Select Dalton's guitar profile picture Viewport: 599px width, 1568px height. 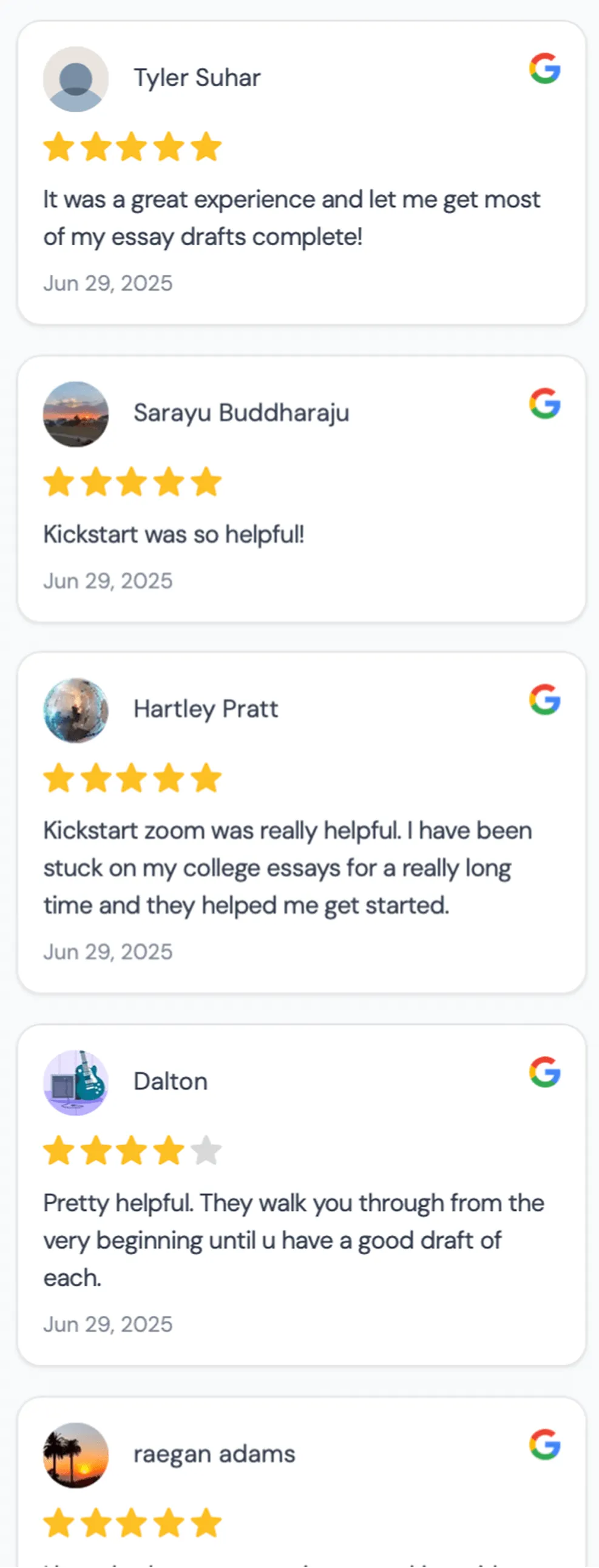point(76,1083)
